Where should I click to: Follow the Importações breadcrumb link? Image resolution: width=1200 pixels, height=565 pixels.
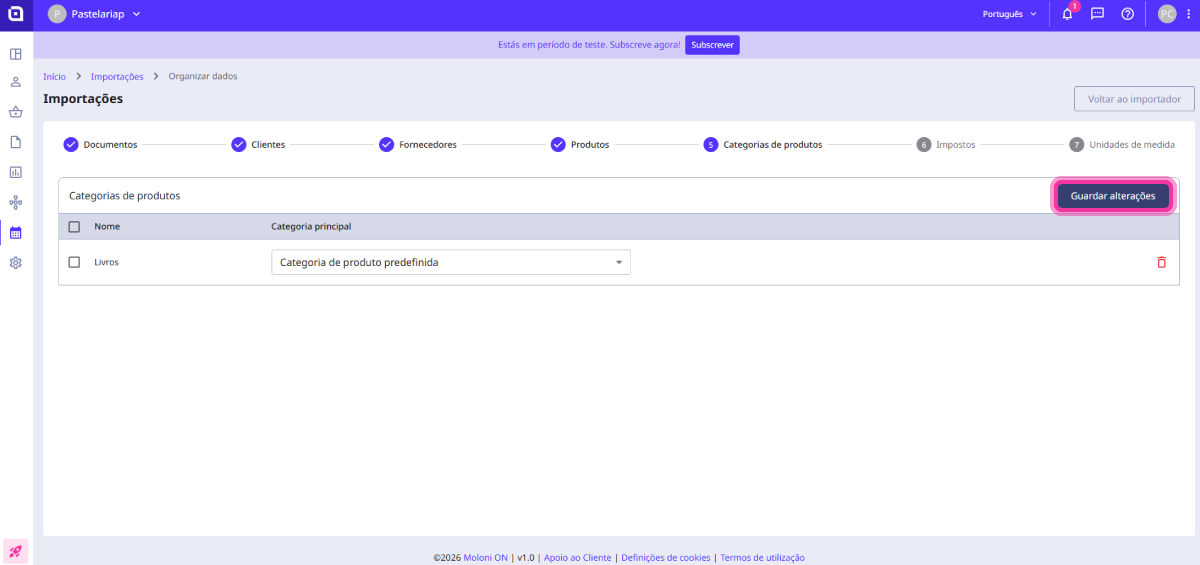[x=117, y=76]
